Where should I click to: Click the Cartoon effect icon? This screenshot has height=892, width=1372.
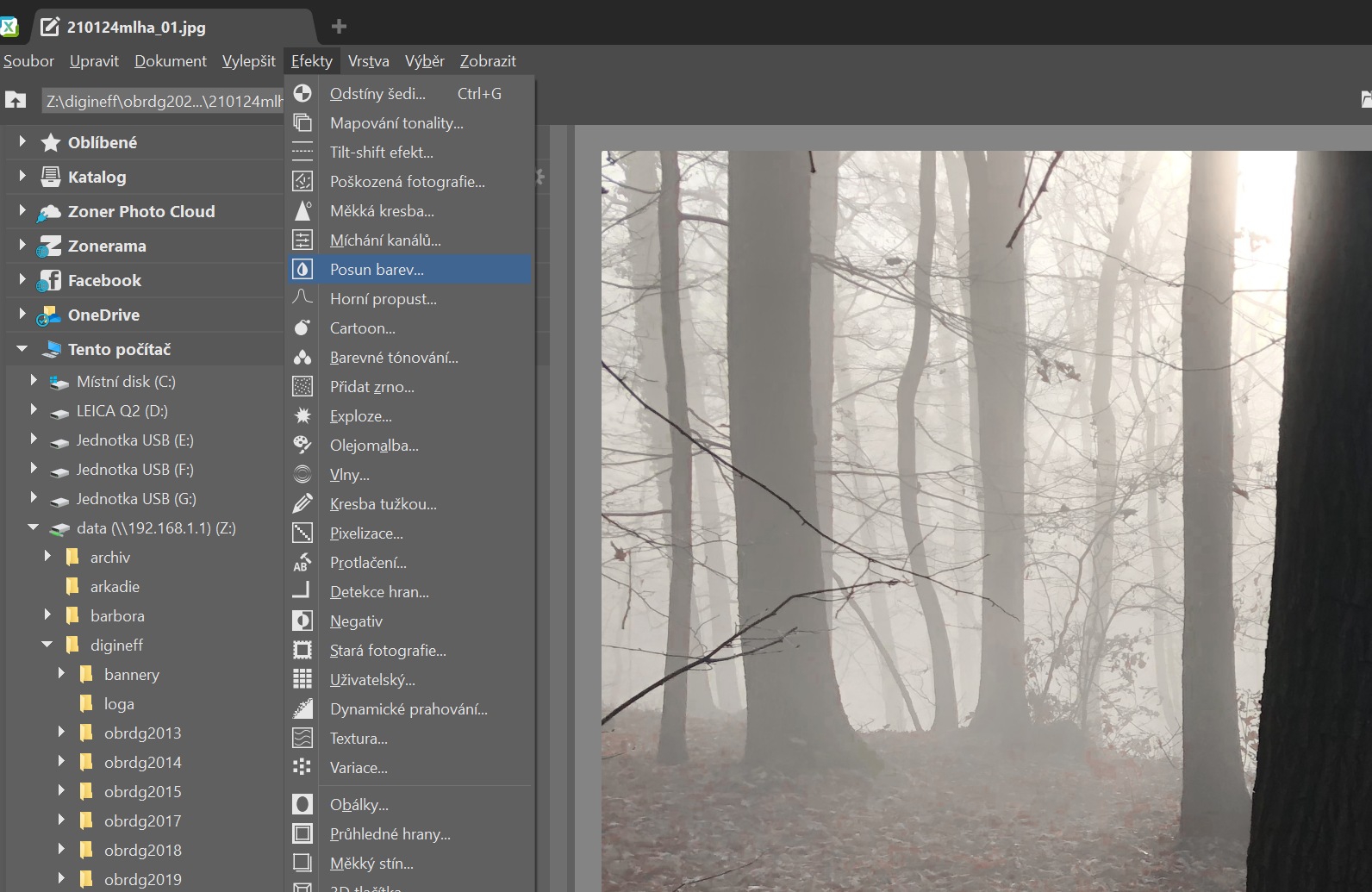click(302, 327)
